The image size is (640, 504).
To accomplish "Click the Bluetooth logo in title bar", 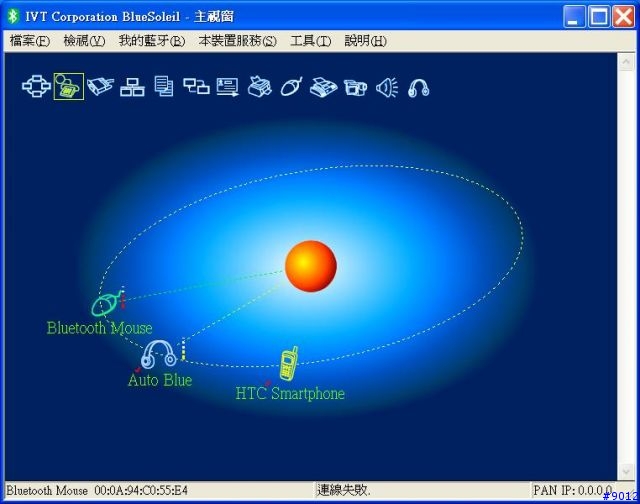I will pyautogui.click(x=13, y=16).
